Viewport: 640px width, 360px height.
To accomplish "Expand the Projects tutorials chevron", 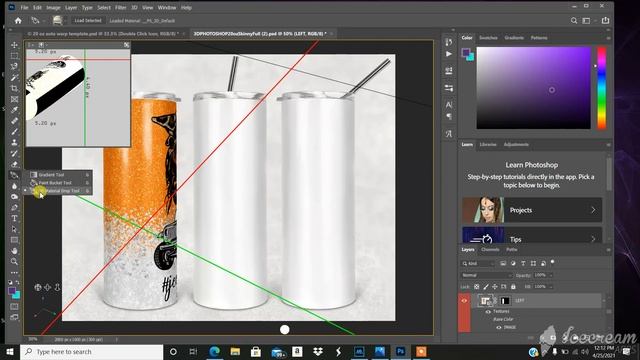I will [x=593, y=210].
